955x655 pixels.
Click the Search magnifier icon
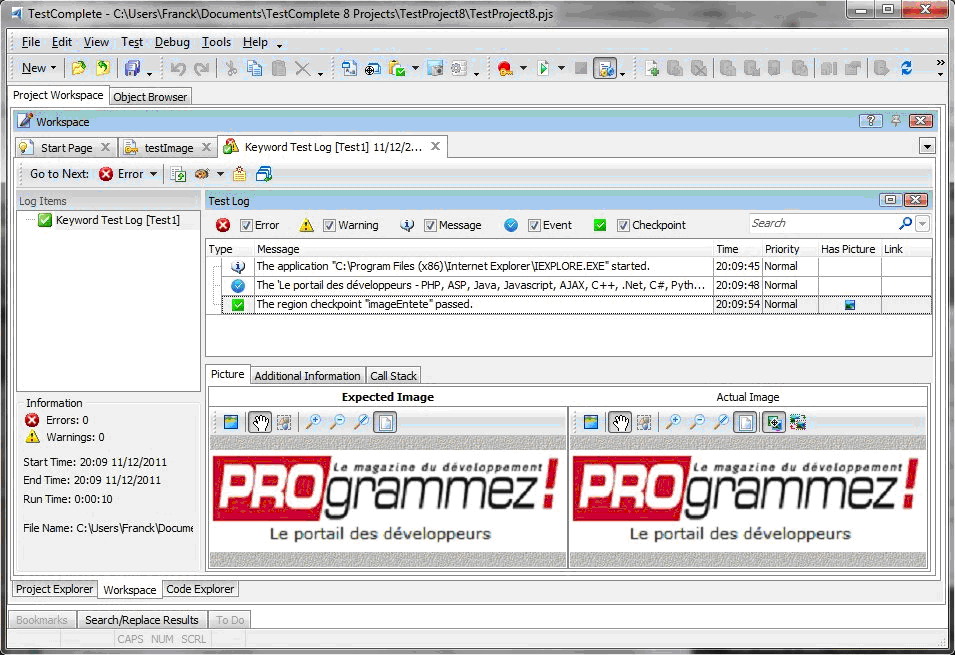905,224
